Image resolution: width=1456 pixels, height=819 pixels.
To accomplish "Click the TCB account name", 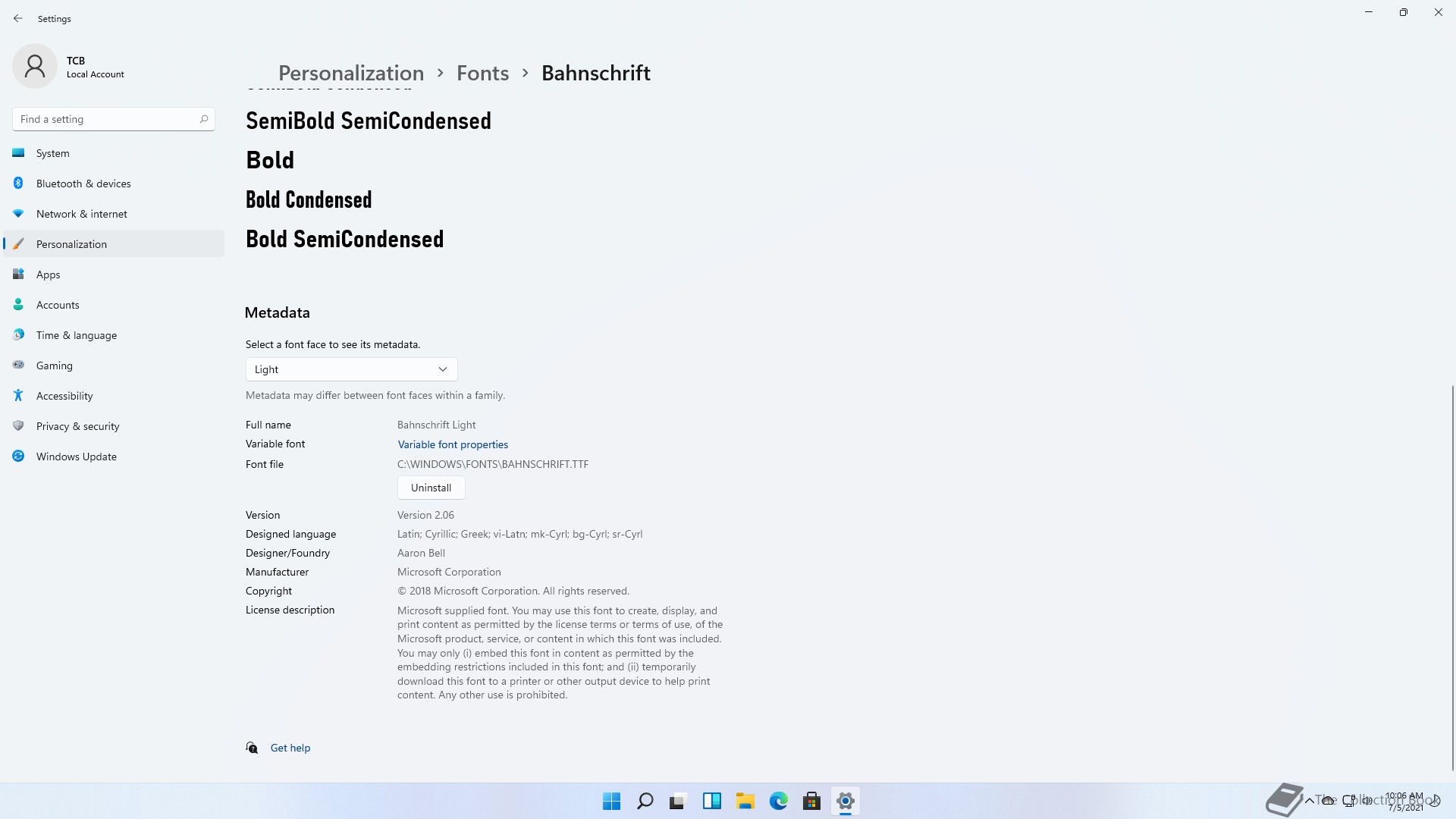I will 76,61.
